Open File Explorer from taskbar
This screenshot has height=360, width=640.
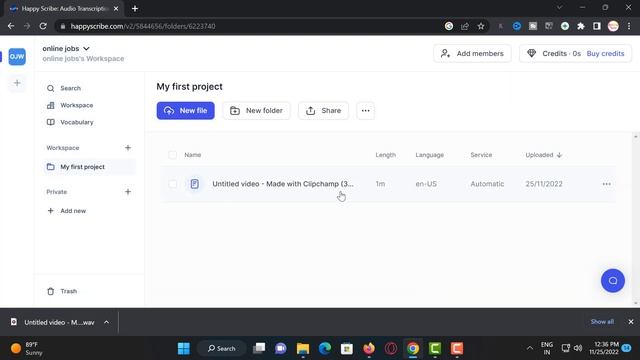click(x=303, y=349)
